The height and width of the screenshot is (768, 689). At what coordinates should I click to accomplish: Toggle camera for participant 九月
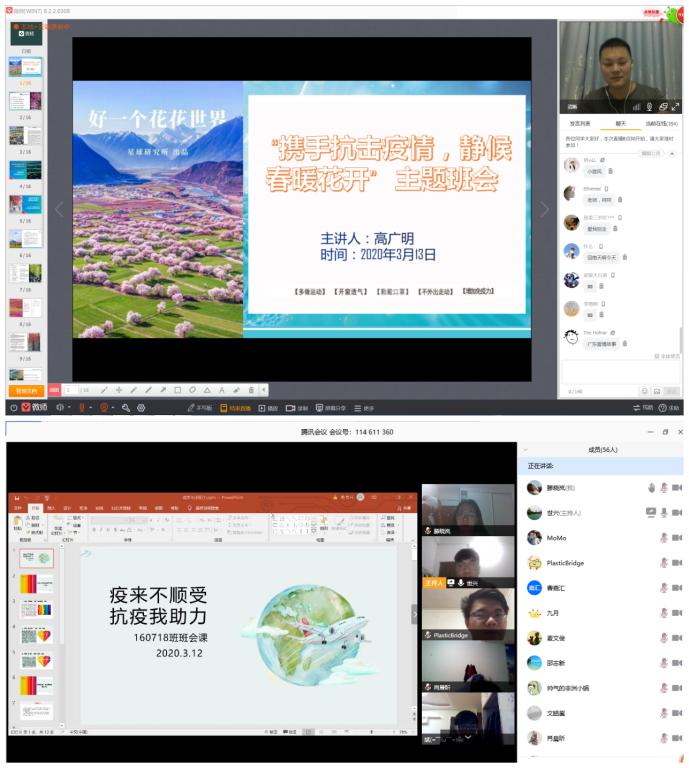point(677,613)
